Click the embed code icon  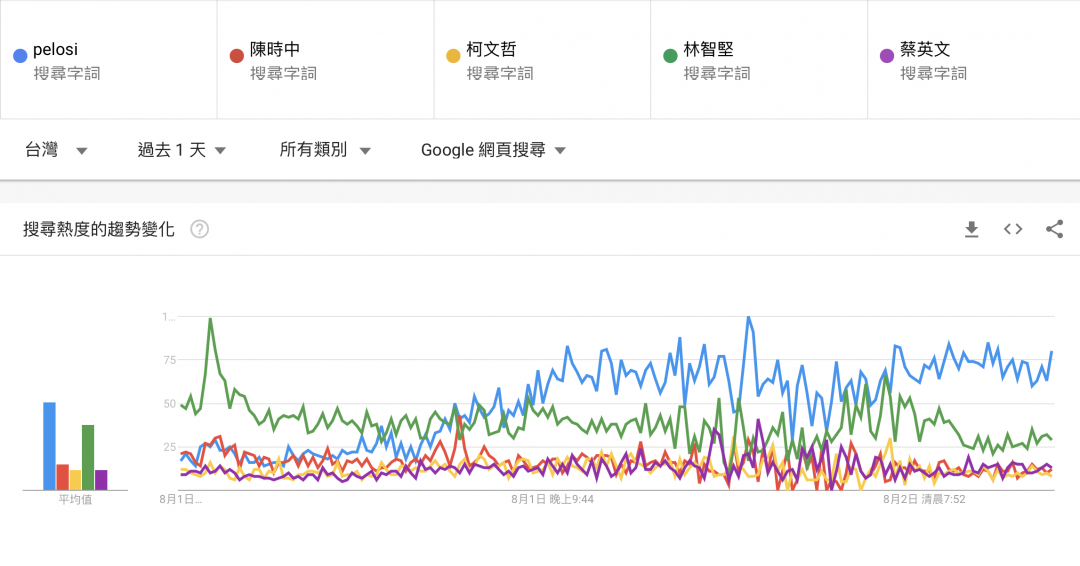coord(1013,229)
